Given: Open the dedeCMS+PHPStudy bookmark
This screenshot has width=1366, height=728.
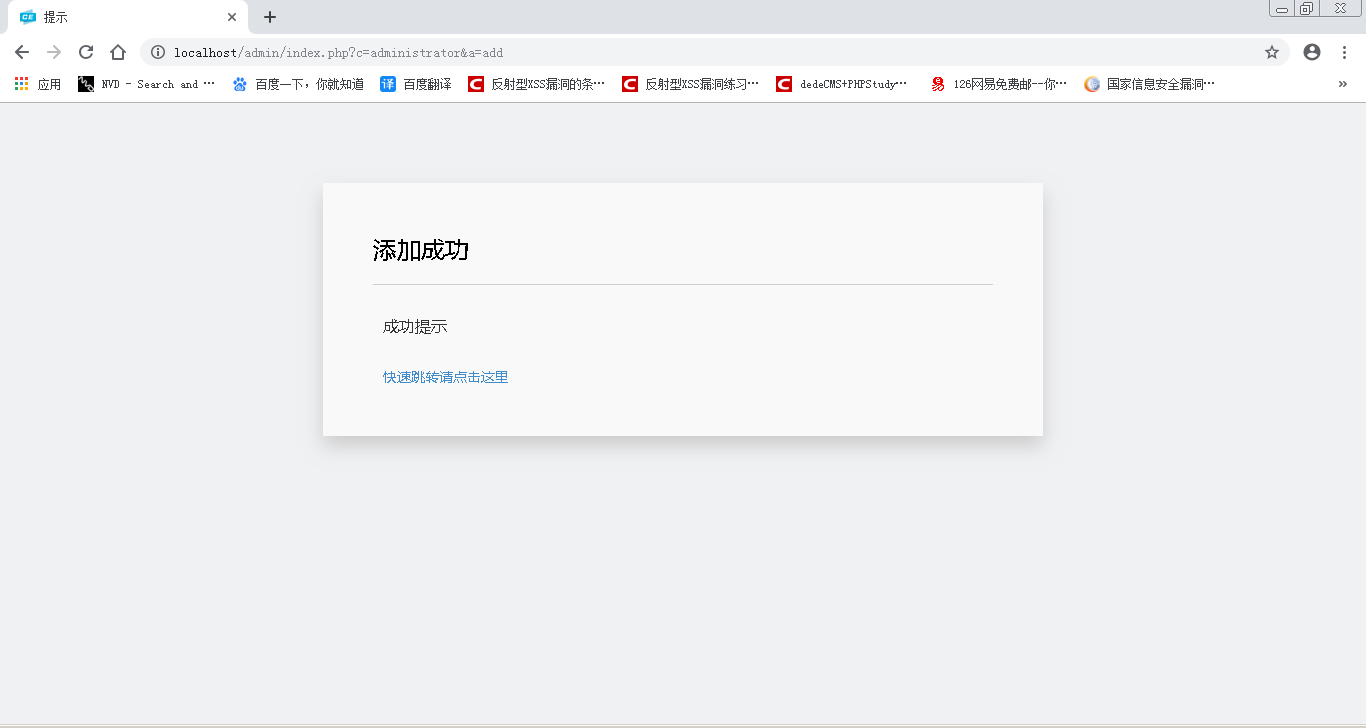Looking at the screenshot, I should click(x=842, y=84).
